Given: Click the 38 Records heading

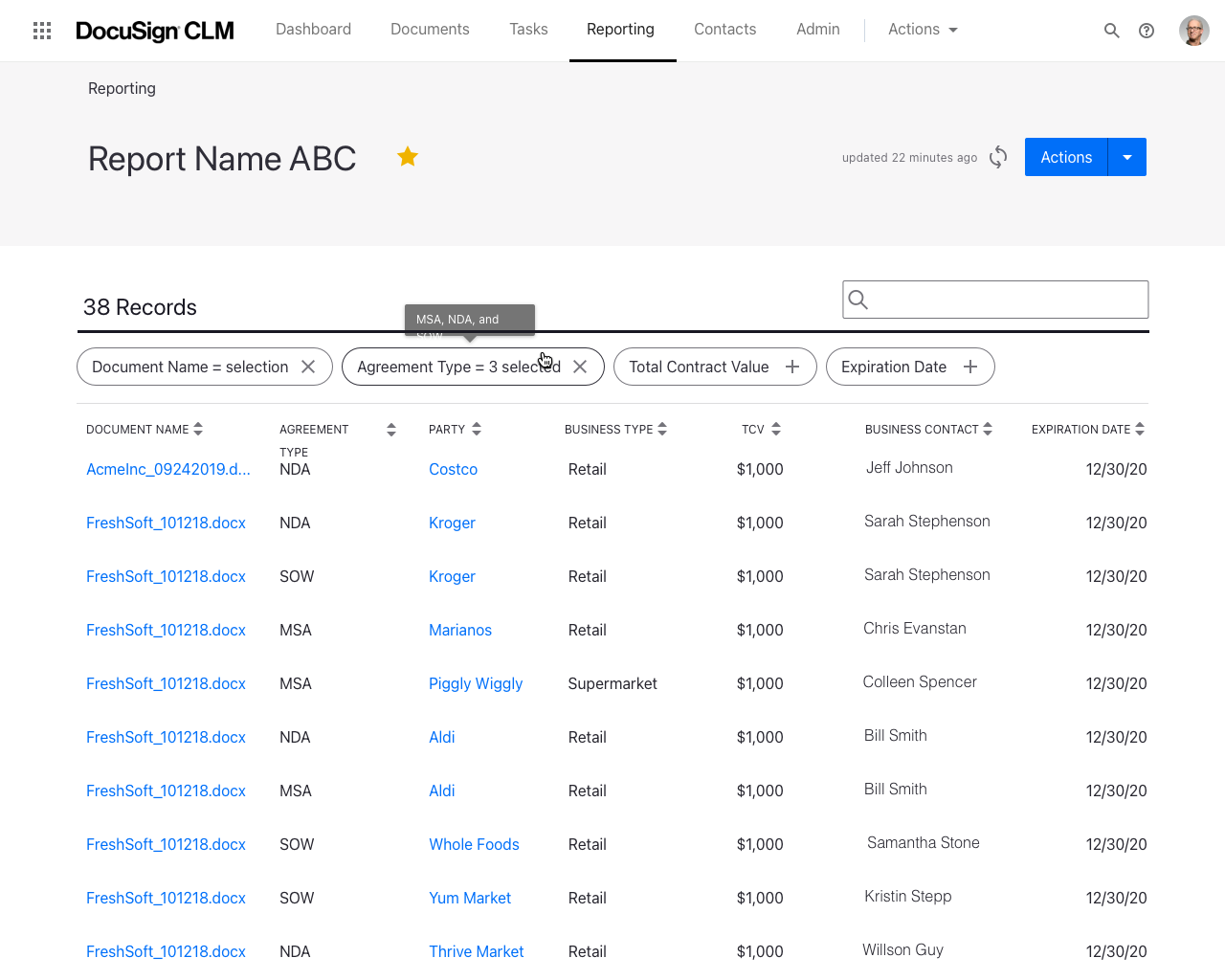Looking at the screenshot, I should pos(140,307).
